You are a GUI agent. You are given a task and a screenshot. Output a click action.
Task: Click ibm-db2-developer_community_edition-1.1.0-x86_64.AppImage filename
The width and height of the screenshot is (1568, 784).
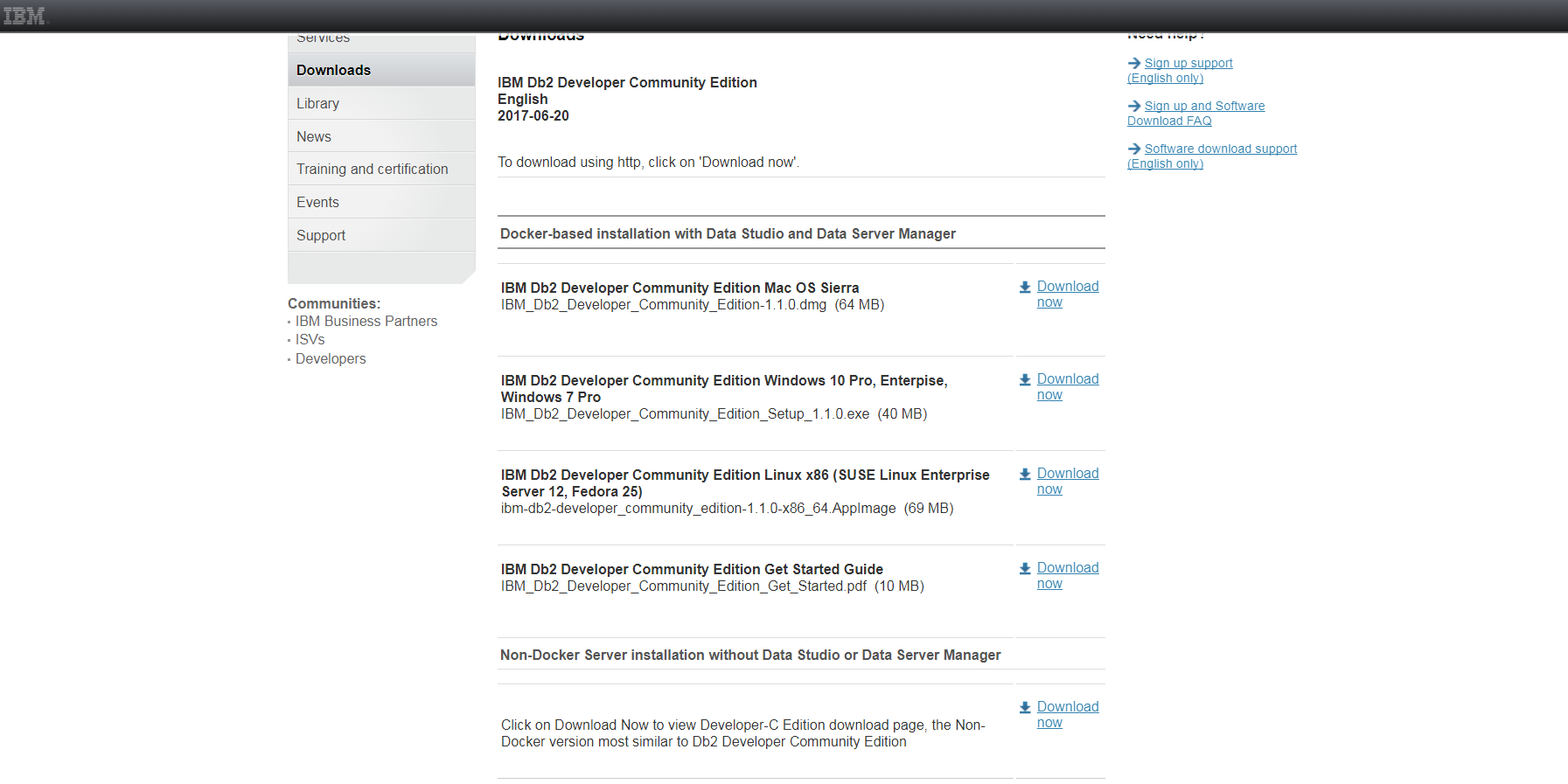(x=699, y=509)
